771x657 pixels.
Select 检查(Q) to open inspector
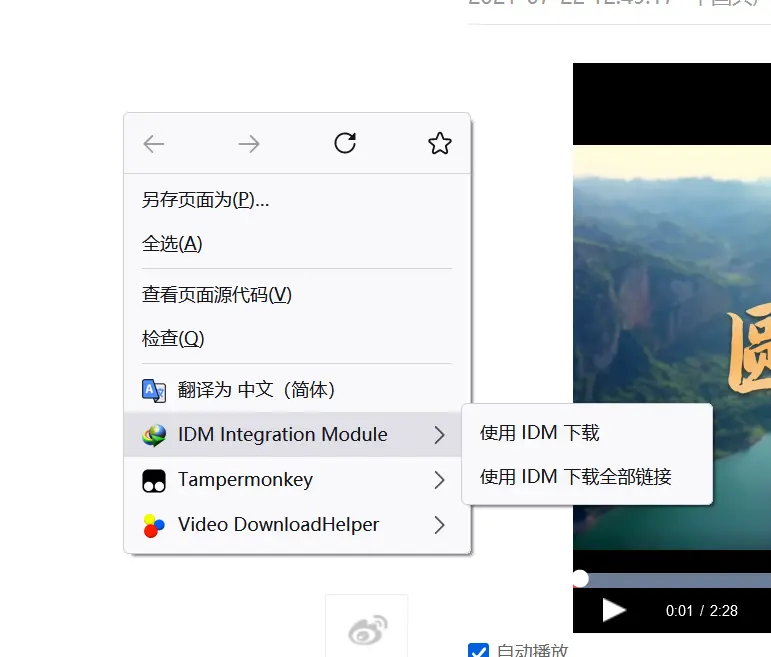[297, 338]
